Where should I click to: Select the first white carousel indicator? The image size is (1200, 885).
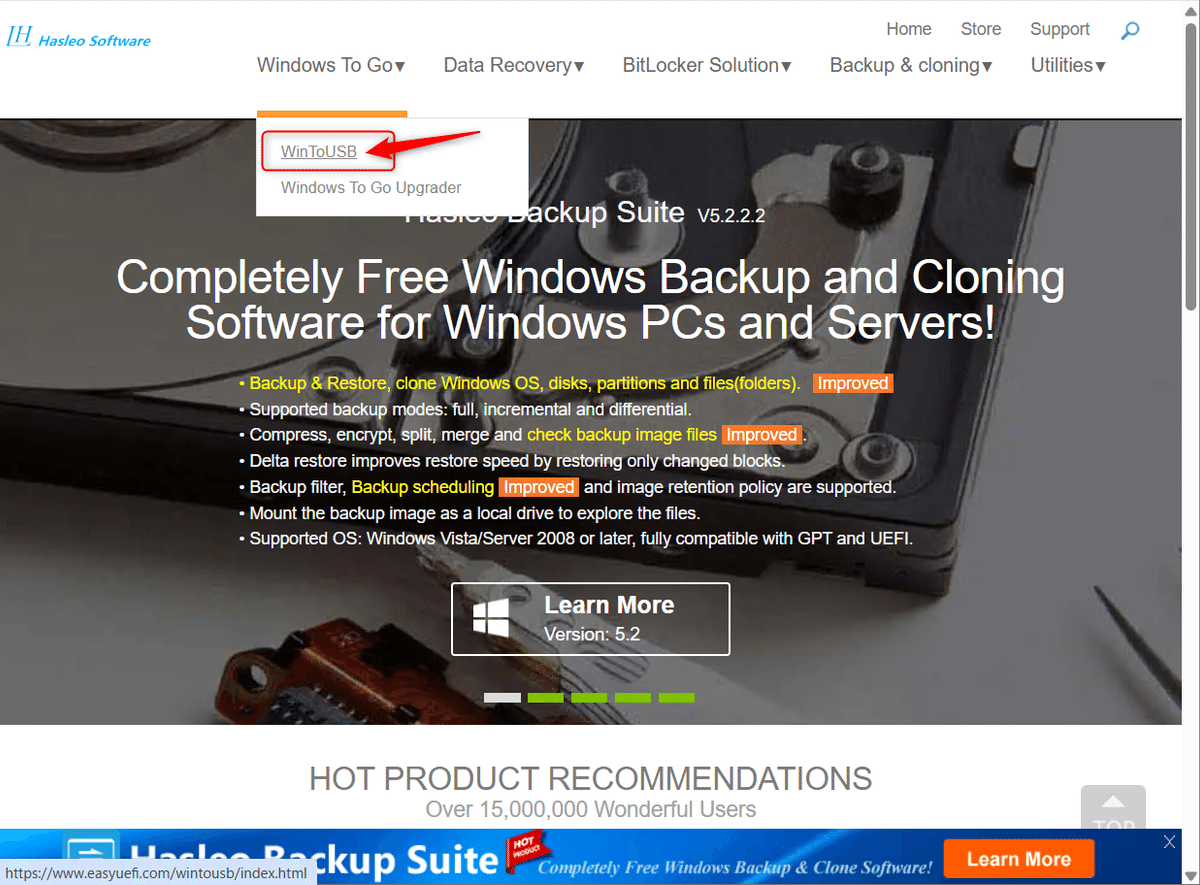tap(502, 697)
